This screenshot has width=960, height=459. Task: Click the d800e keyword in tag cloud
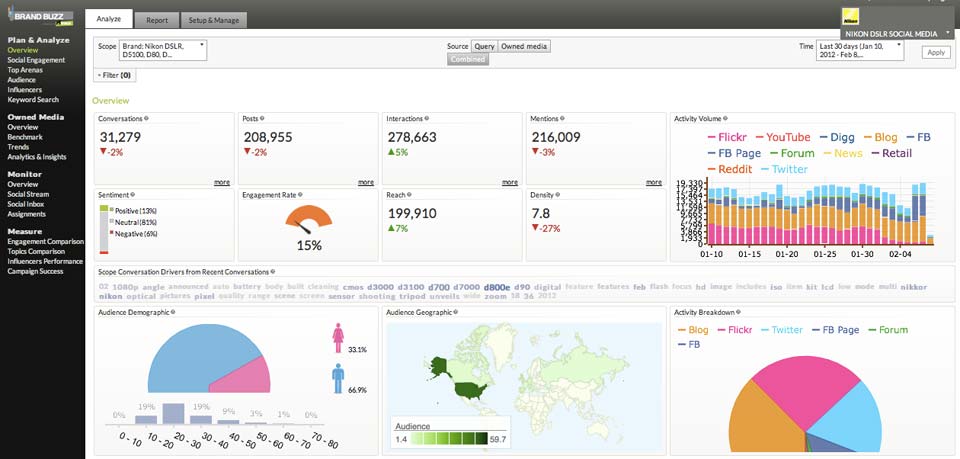pyautogui.click(x=497, y=286)
